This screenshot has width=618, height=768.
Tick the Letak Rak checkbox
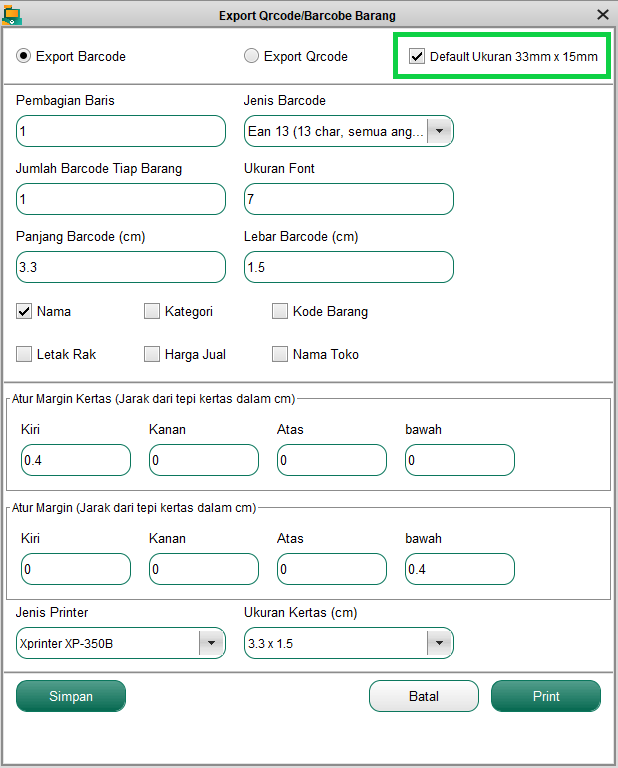(x=25, y=354)
